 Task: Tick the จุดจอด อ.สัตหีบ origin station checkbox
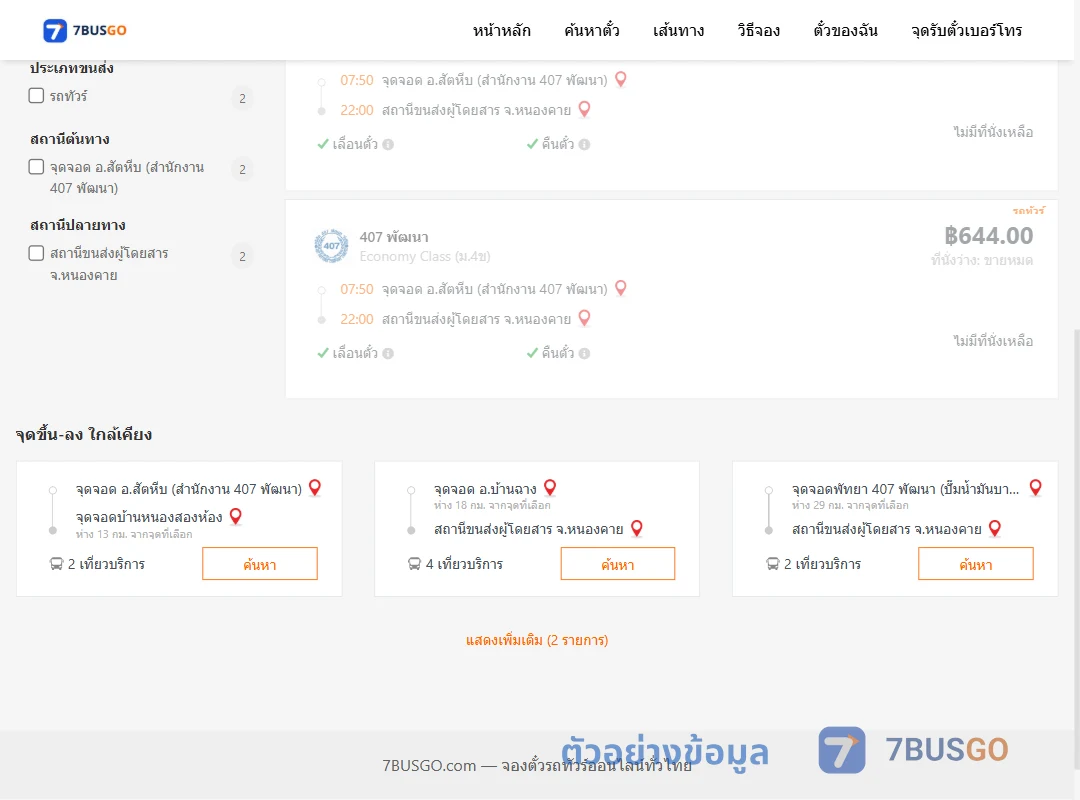[x=37, y=167]
